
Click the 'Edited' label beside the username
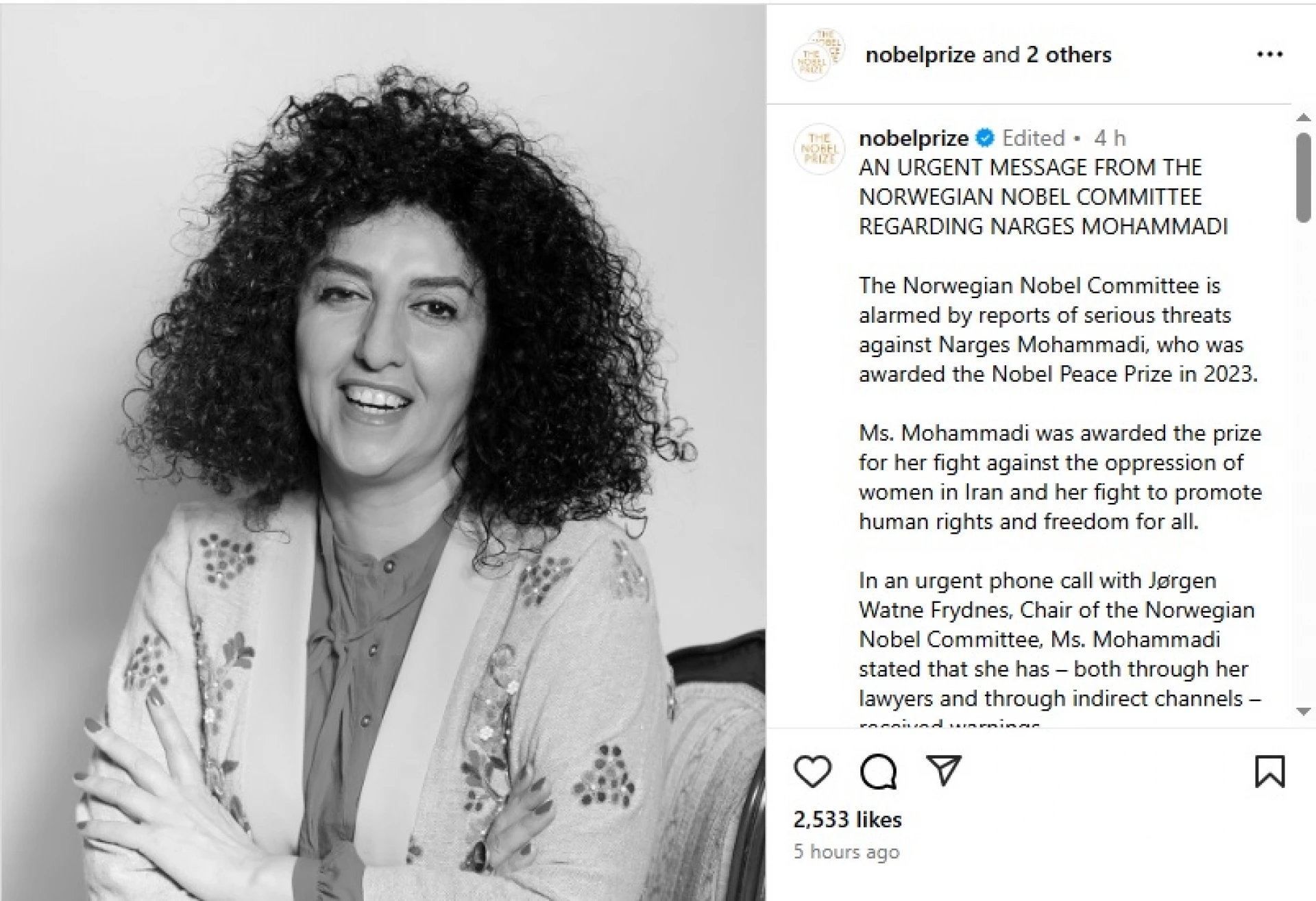[x=1034, y=138]
